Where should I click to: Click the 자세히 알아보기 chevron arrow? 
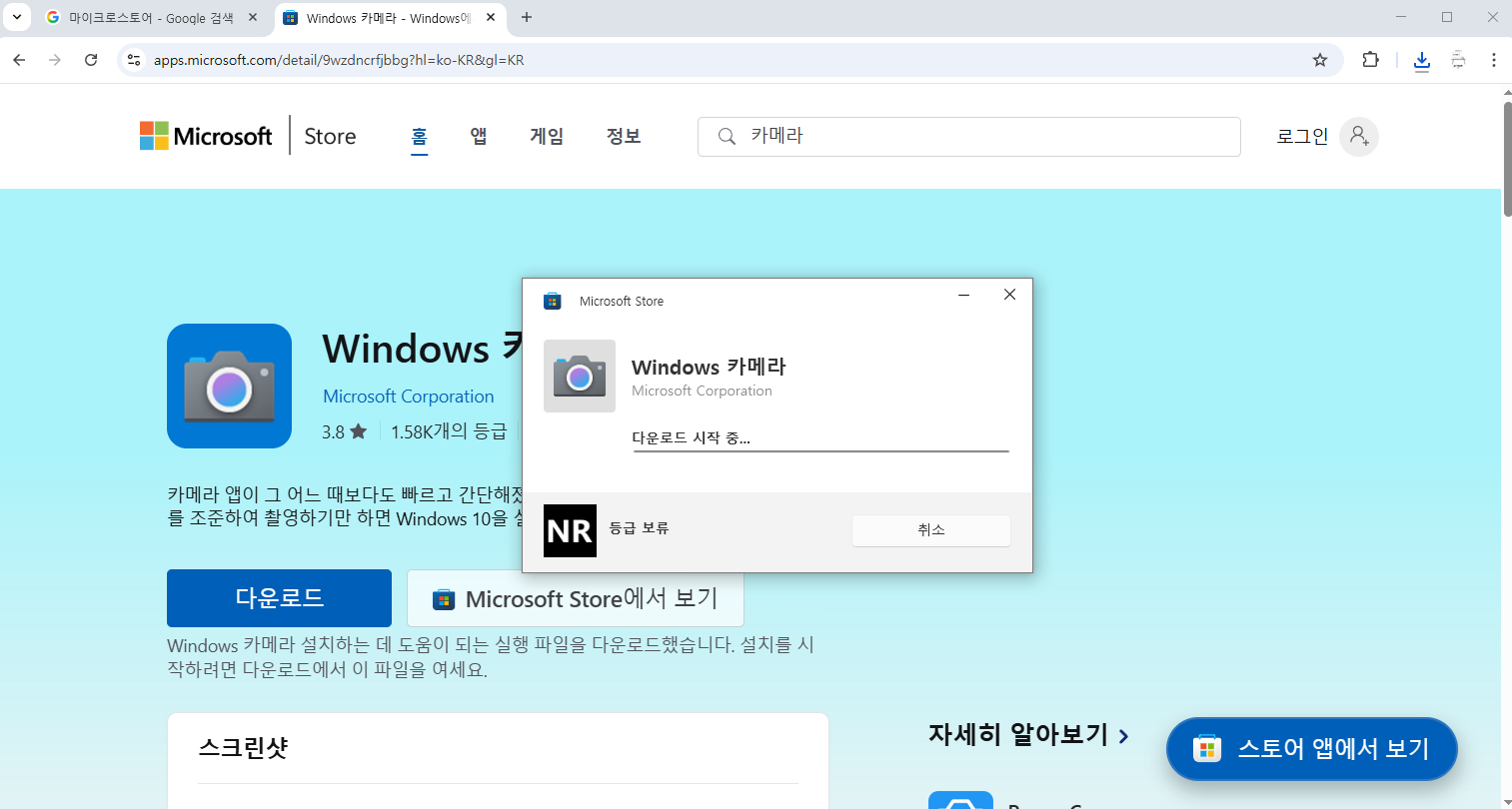1124,736
